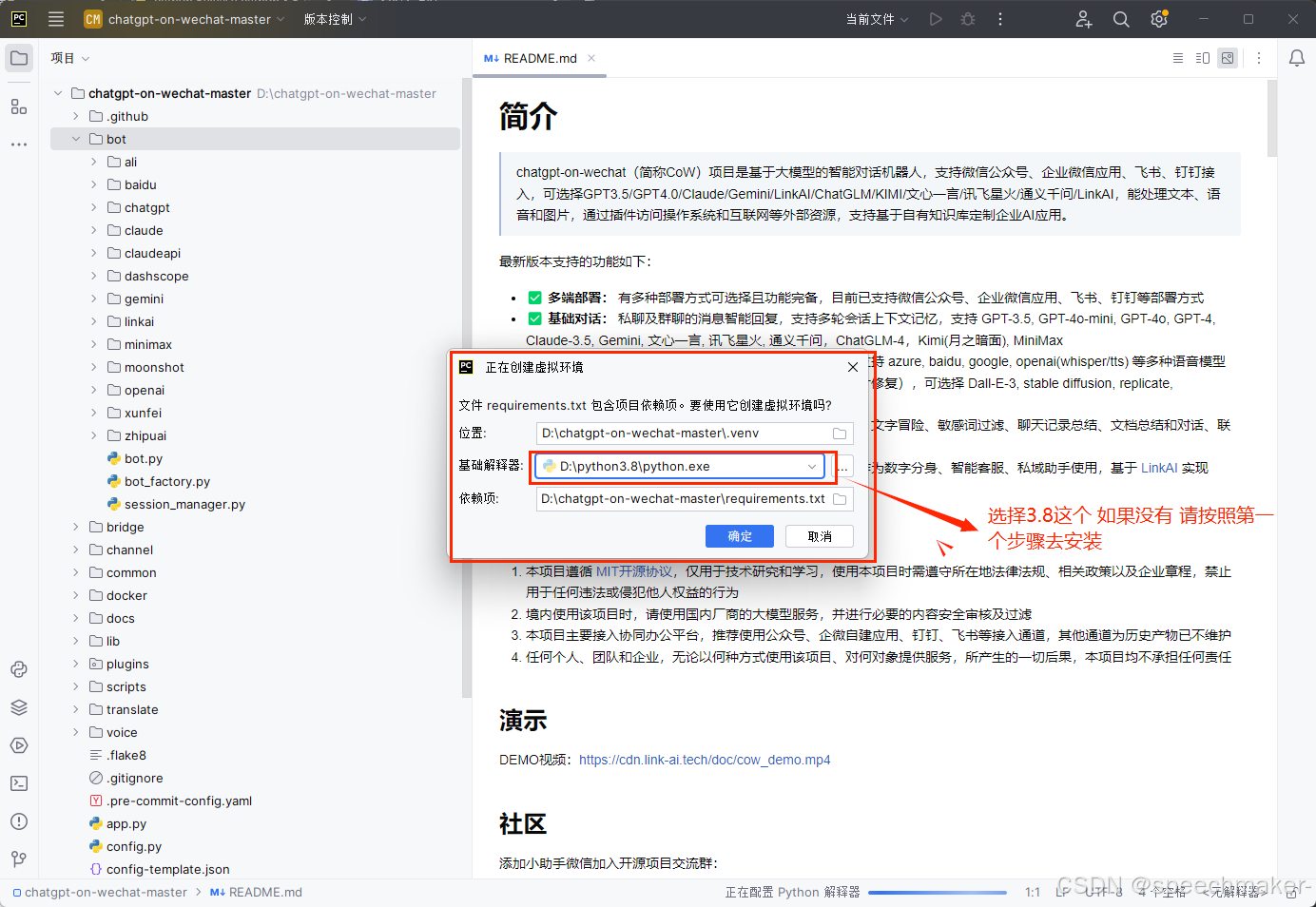Open the Structure tool window
The height and width of the screenshot is (907, 1316).
coord(19,106)
